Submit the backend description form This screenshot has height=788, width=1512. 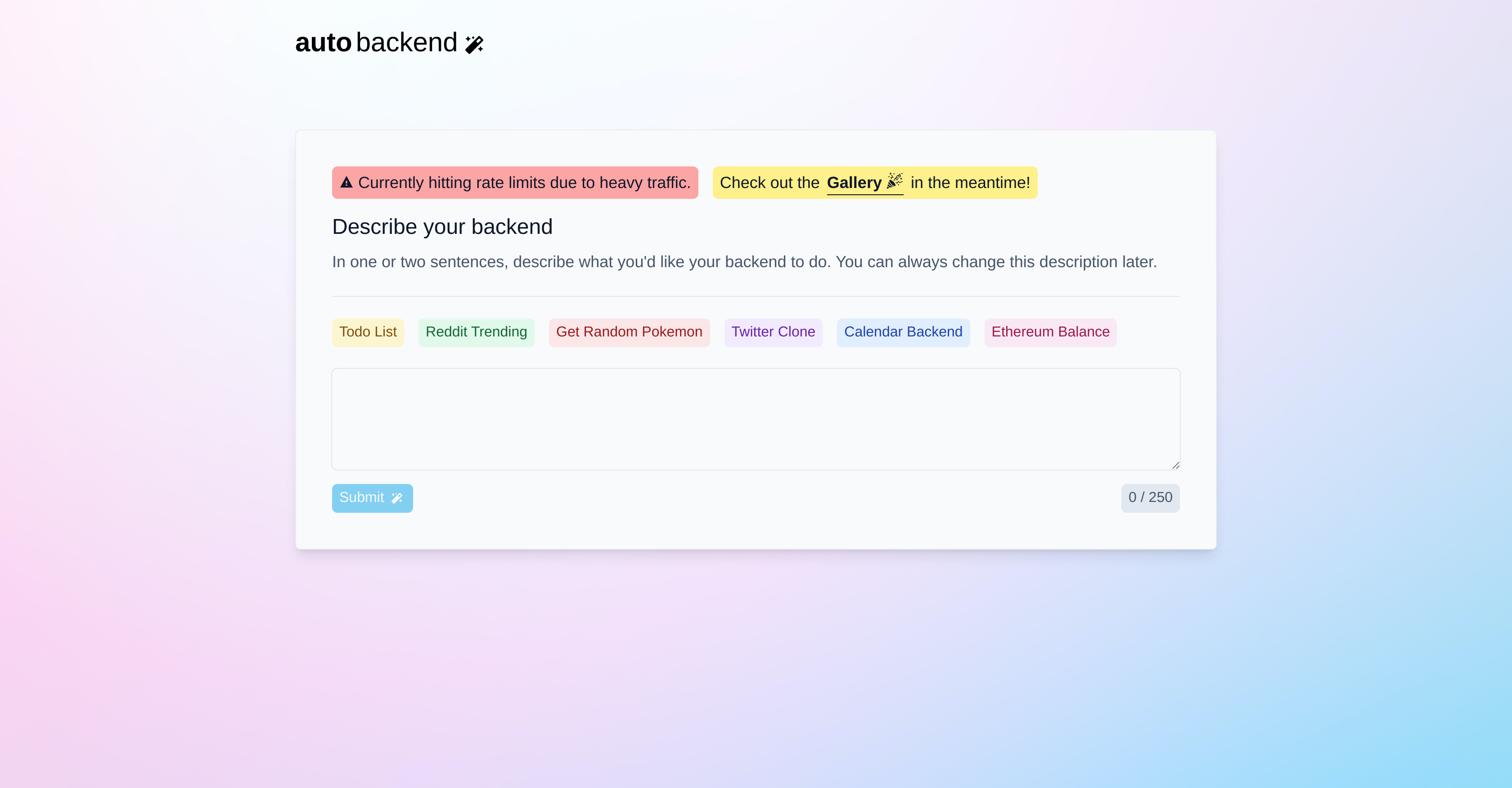pyautogui.click(x=372, y=497)
